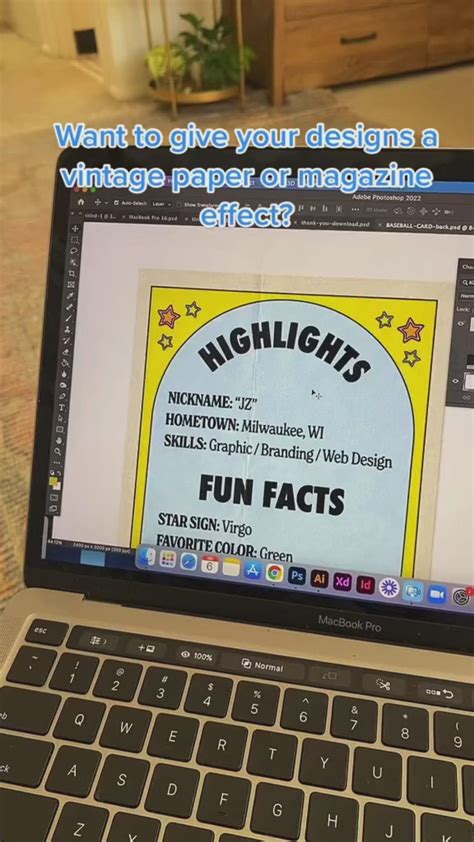Toggle Show Transform Controls checkbox

pyautogui.click(x=179, y=205)
